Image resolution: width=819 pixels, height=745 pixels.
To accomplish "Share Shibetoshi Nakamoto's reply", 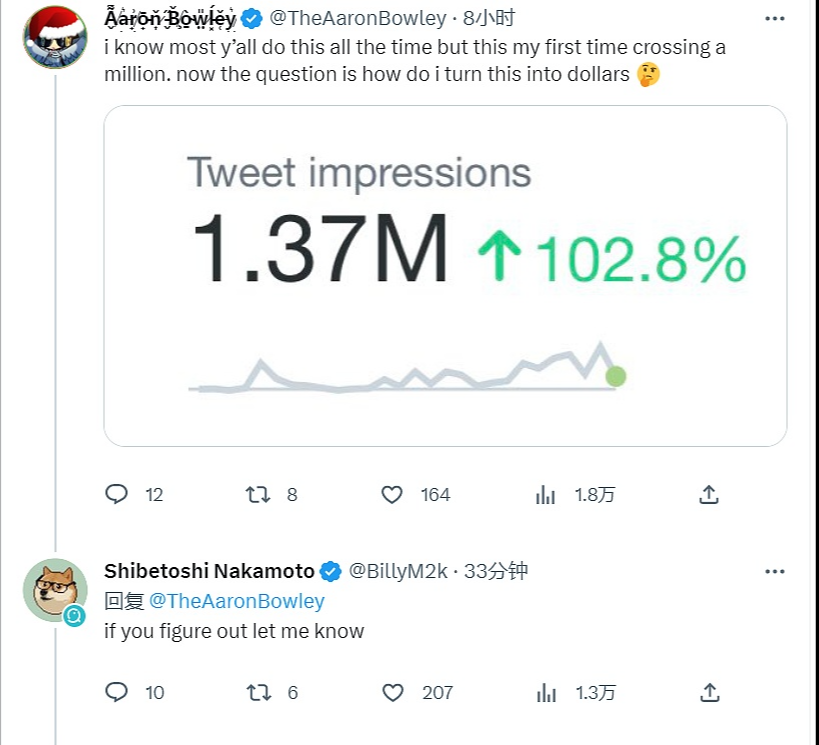I will coord(708,692).
